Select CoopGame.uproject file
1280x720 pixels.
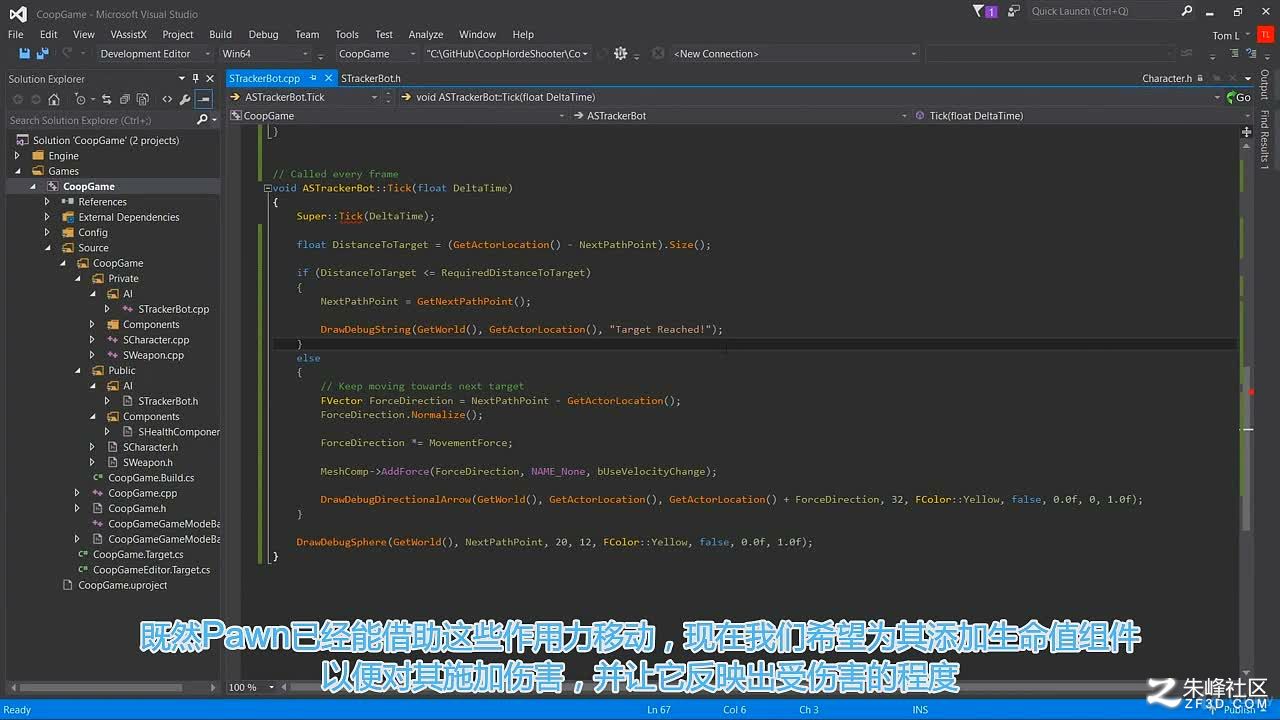[122, 585]
